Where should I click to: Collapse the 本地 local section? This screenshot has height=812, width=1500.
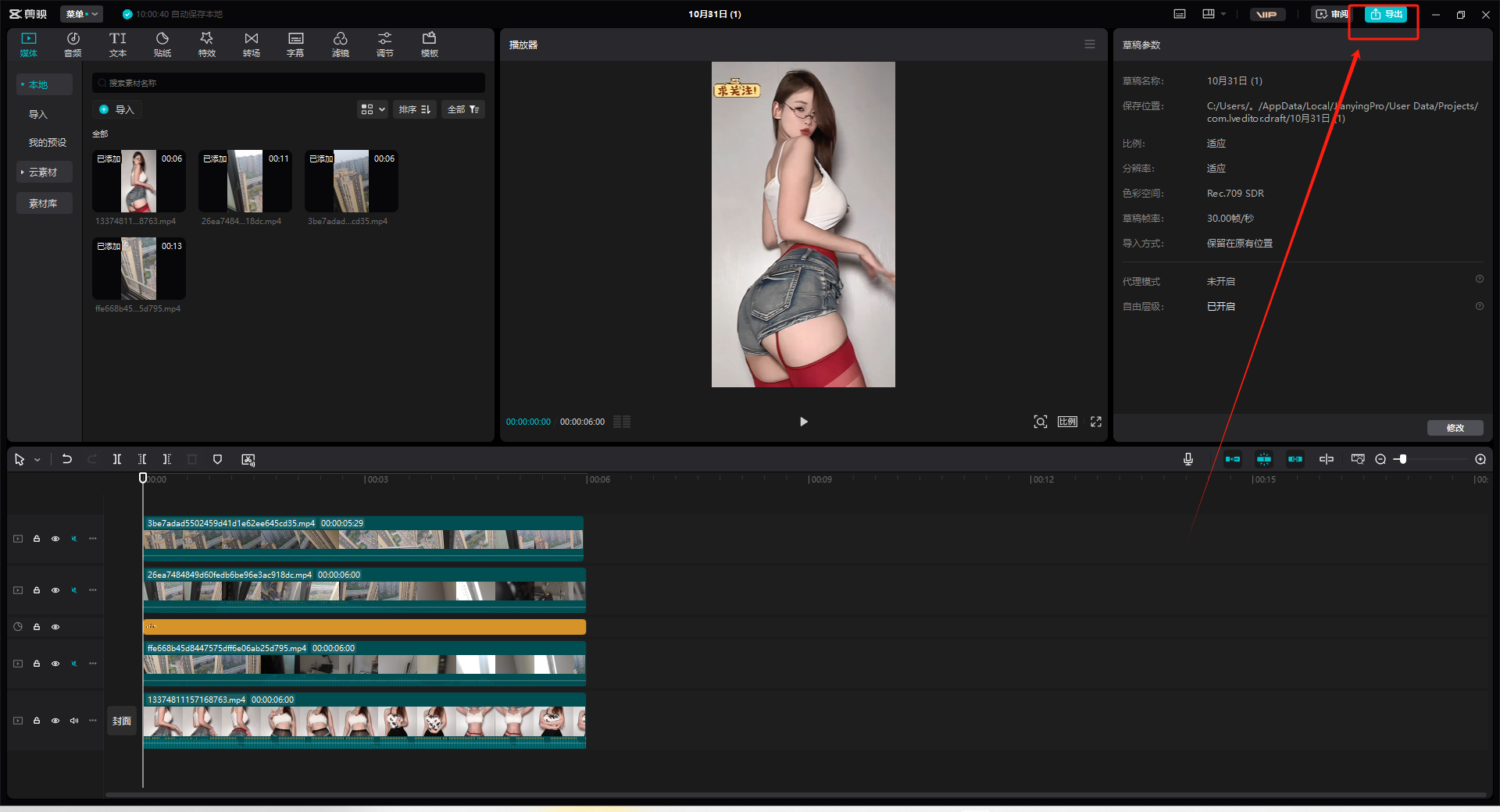click(45, 84)
